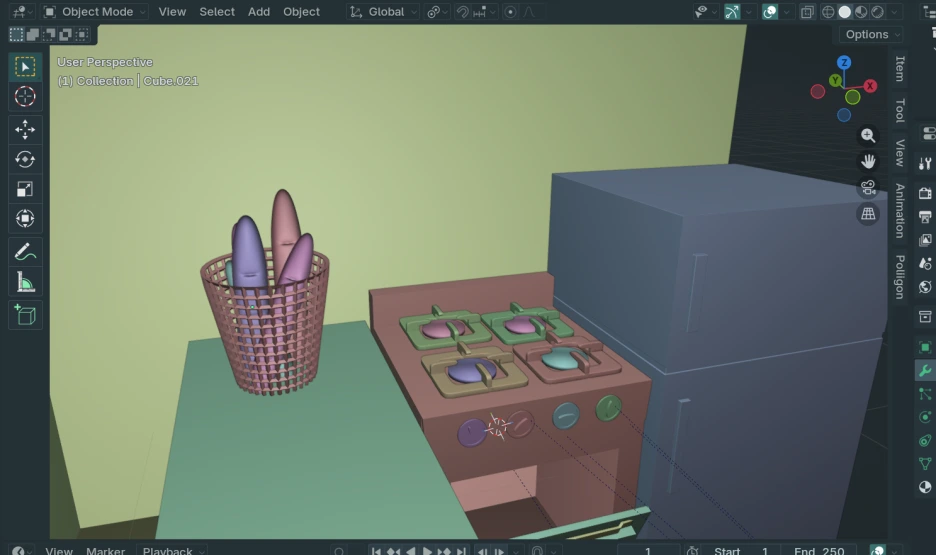936x555 pixels.
Task: Open the Object Data properties tab
Action: pyautogui.click(x=925, y=464)
